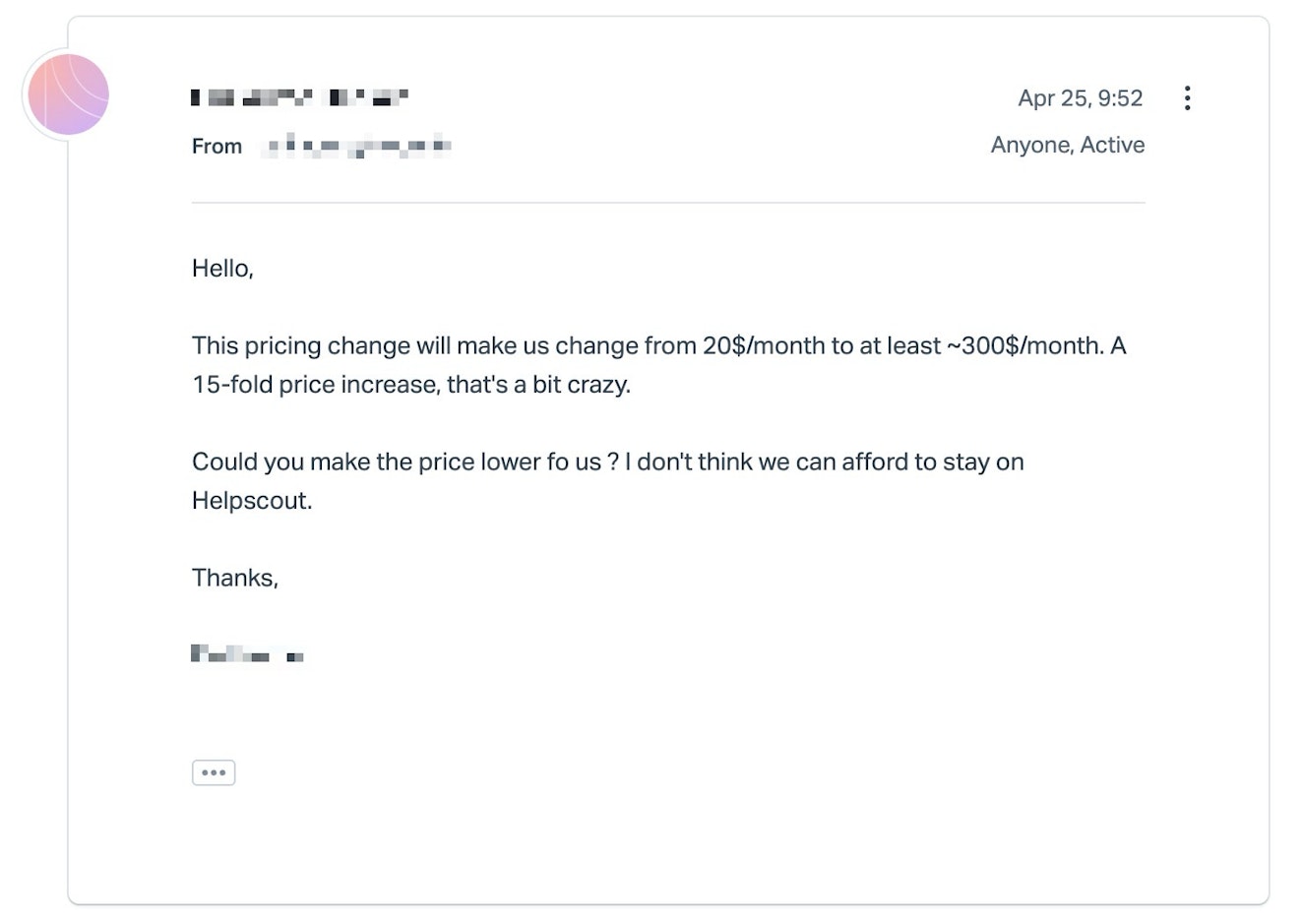Viewport: 1302px width, 924px height.
Task: Click the Thanks, closing line
Action: [235, 578]
